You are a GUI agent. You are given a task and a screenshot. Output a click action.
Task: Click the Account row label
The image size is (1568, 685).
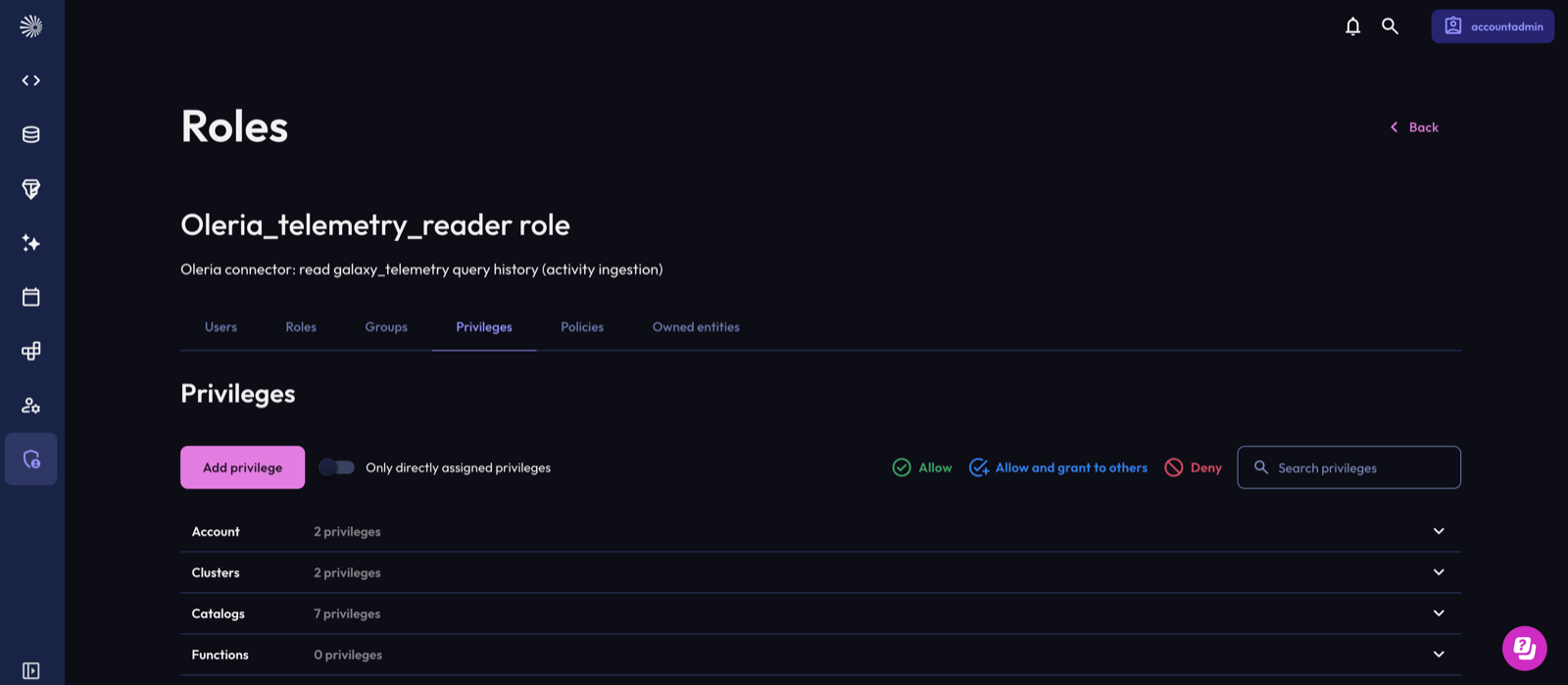(x=216, y=531)
